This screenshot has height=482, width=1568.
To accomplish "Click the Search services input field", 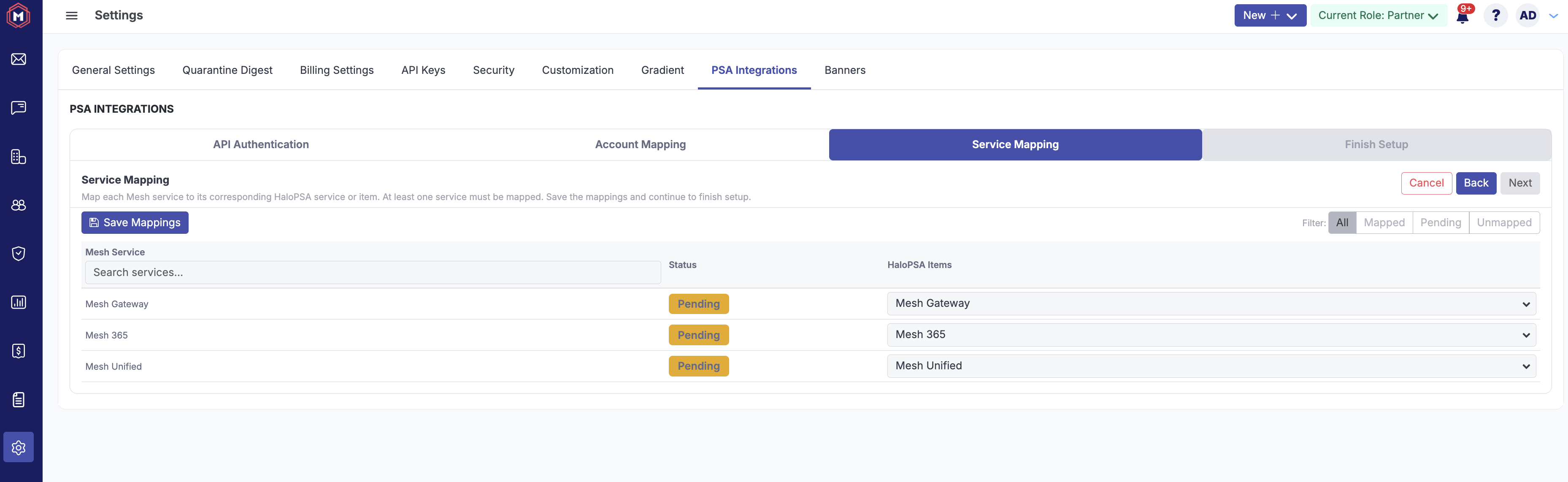I will (373, 273).
